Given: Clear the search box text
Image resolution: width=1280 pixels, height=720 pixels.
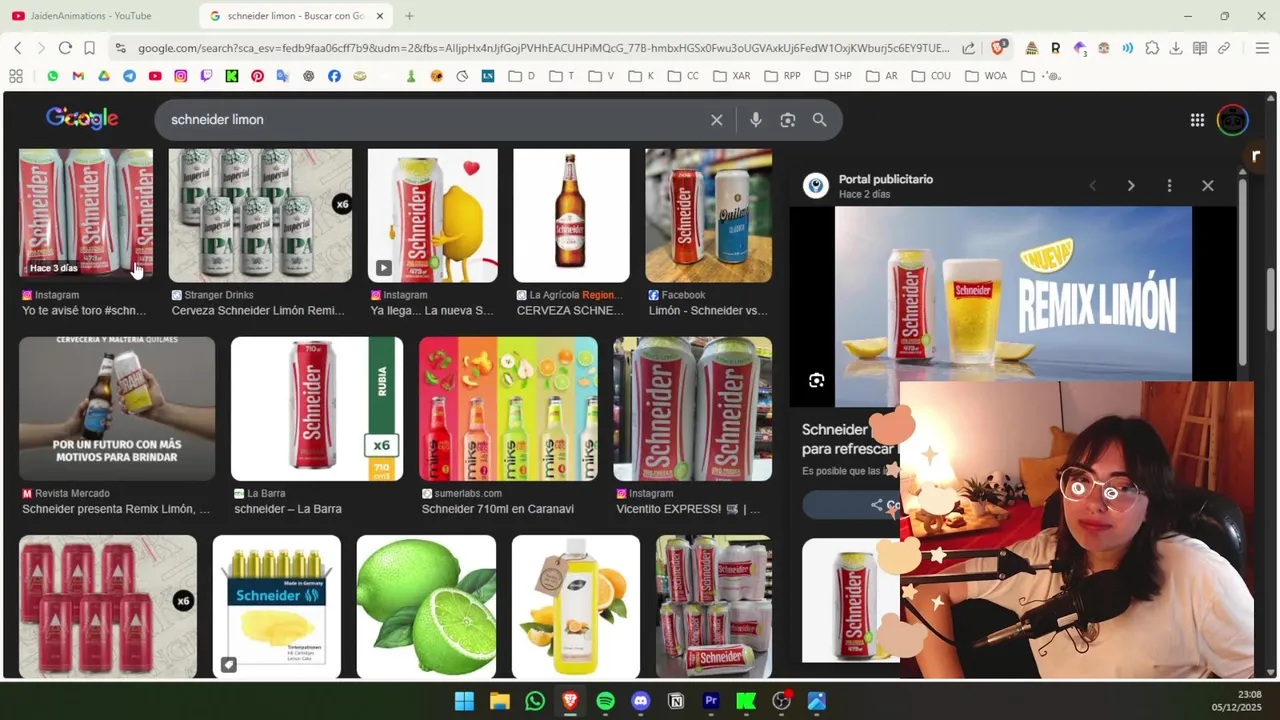Looking at the screenshot, I should tap(717, 120).
